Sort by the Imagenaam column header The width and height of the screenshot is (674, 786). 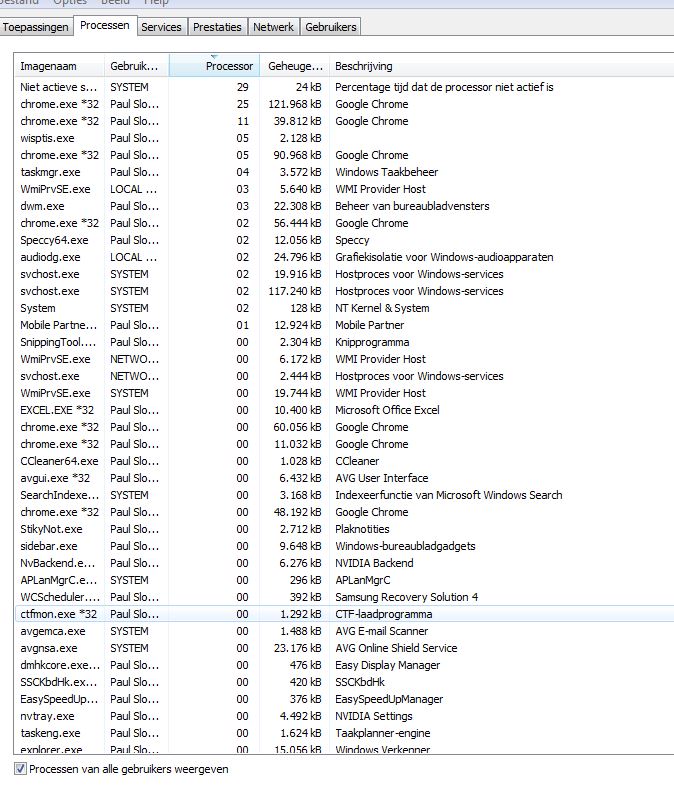[59, 66]
